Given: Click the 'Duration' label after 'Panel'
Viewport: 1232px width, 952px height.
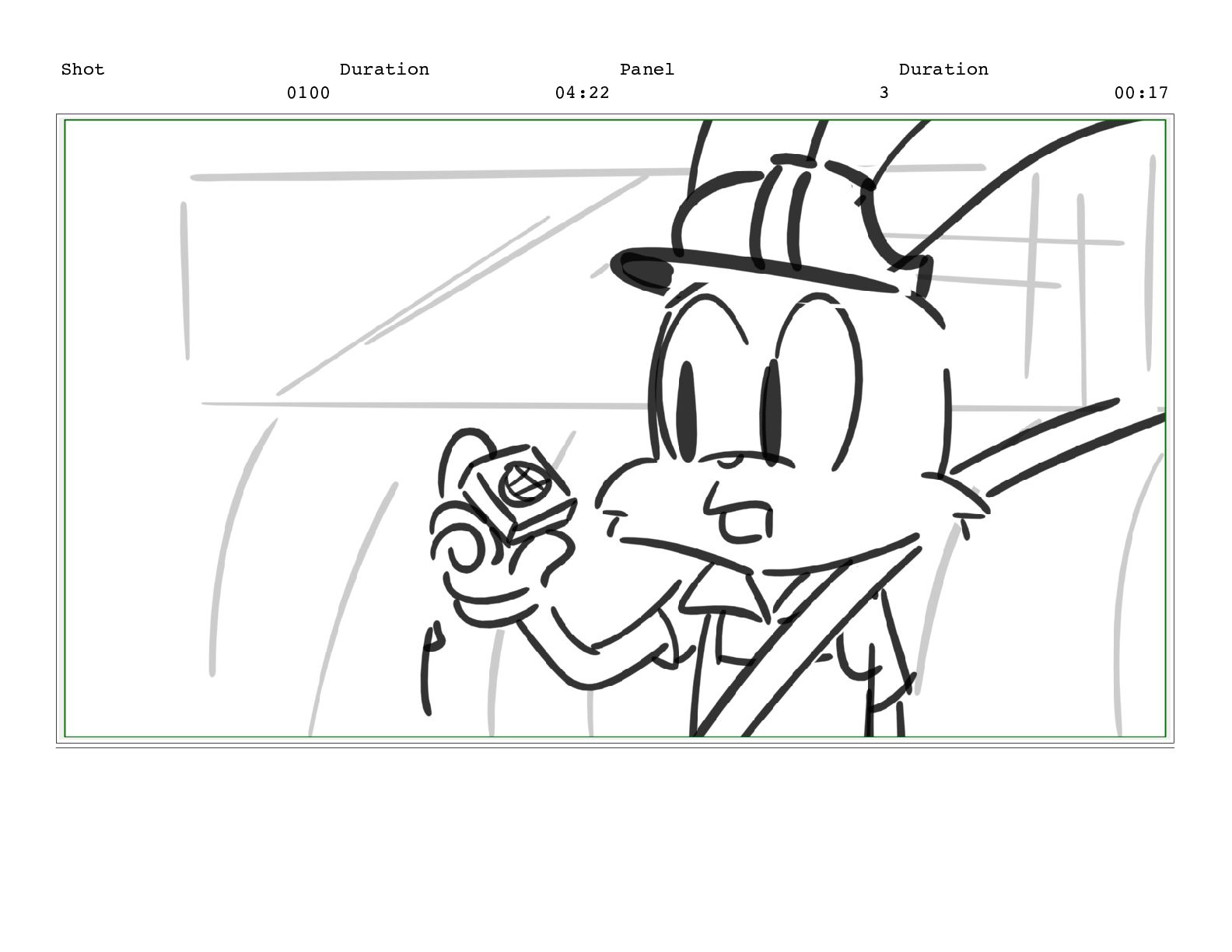Looking at the screenshot, I should tap(943, 69).
